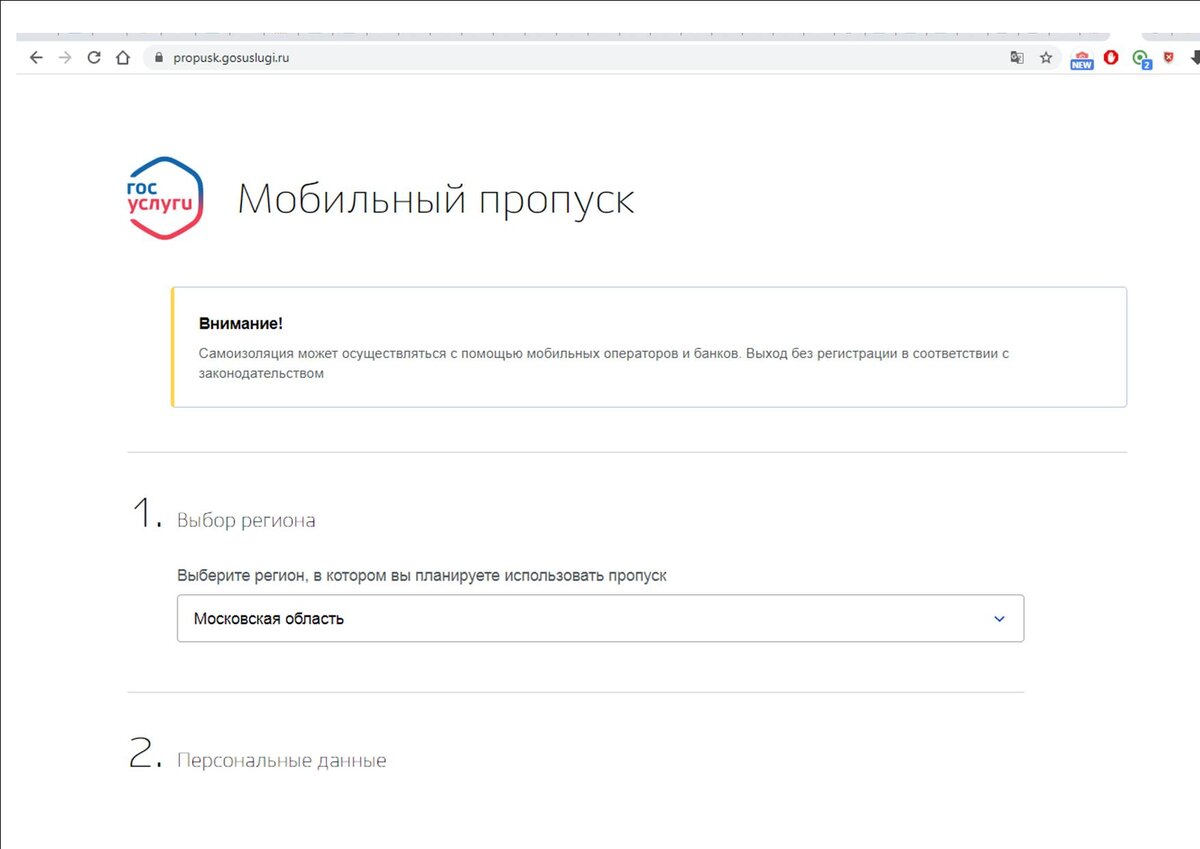Open the browser home page icon

(123, 58)
